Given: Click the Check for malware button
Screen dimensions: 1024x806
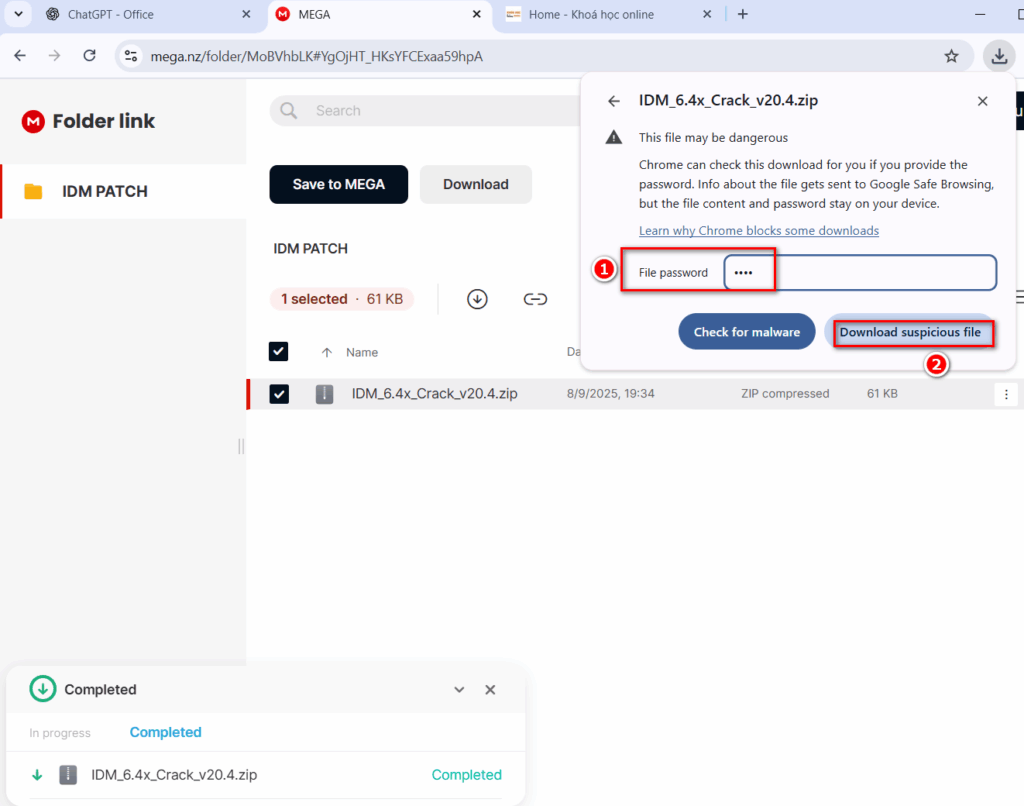Looking at the screenshot, I should 746,332.
